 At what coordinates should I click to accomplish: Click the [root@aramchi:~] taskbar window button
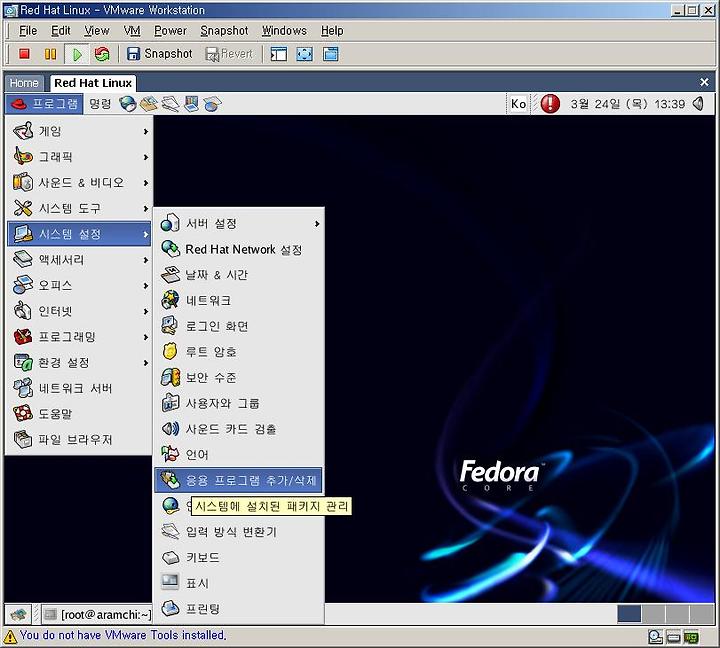[x=97, y=614]
